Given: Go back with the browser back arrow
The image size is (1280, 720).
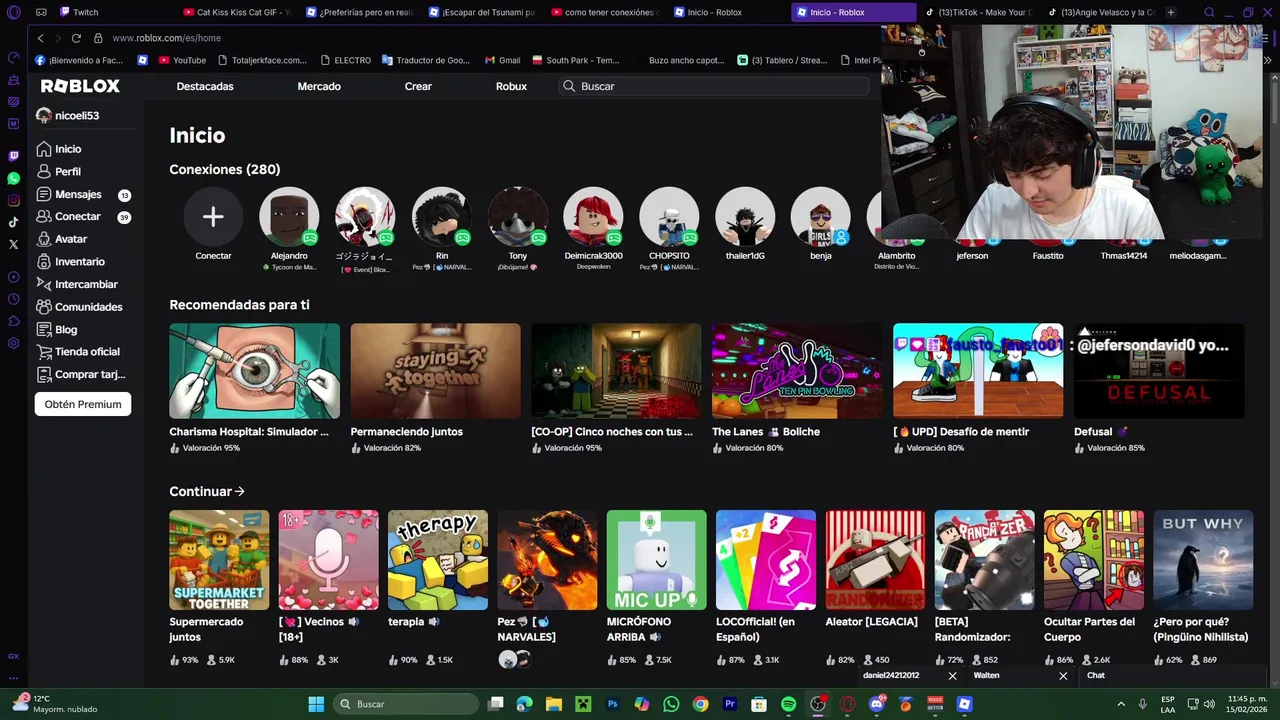Looking at the screenshot, I should tap(40, 38).
